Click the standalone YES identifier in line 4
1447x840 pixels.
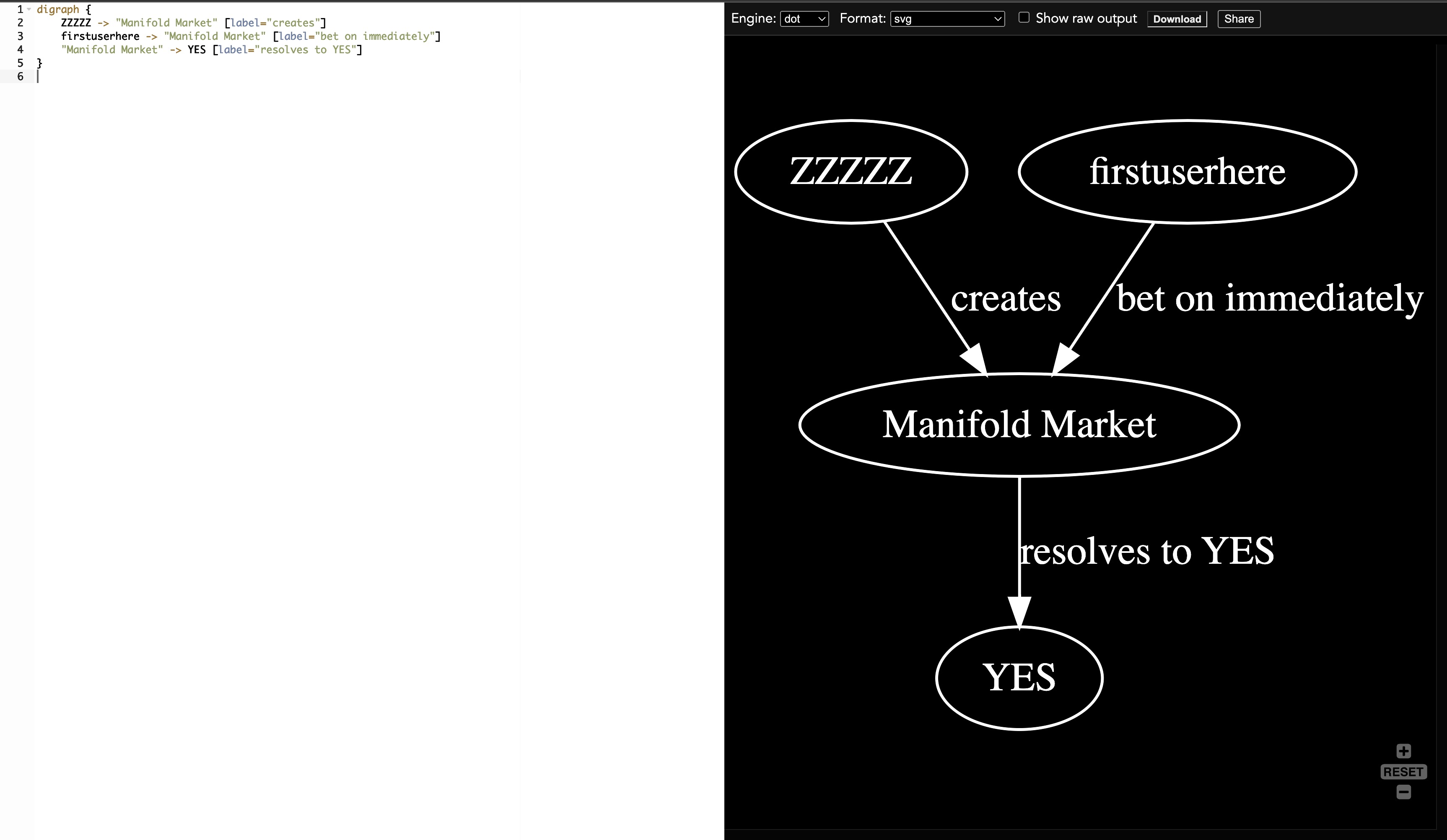[x=196, y=49]
